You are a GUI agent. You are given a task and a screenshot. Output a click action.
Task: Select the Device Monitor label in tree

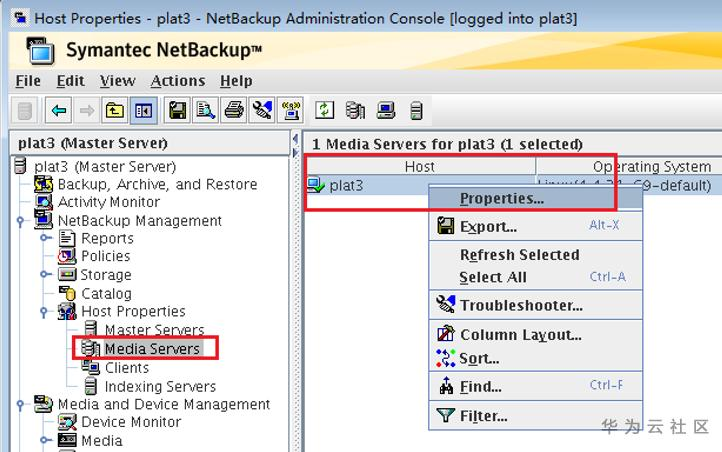pyautogui.click(x=131, y=422)
